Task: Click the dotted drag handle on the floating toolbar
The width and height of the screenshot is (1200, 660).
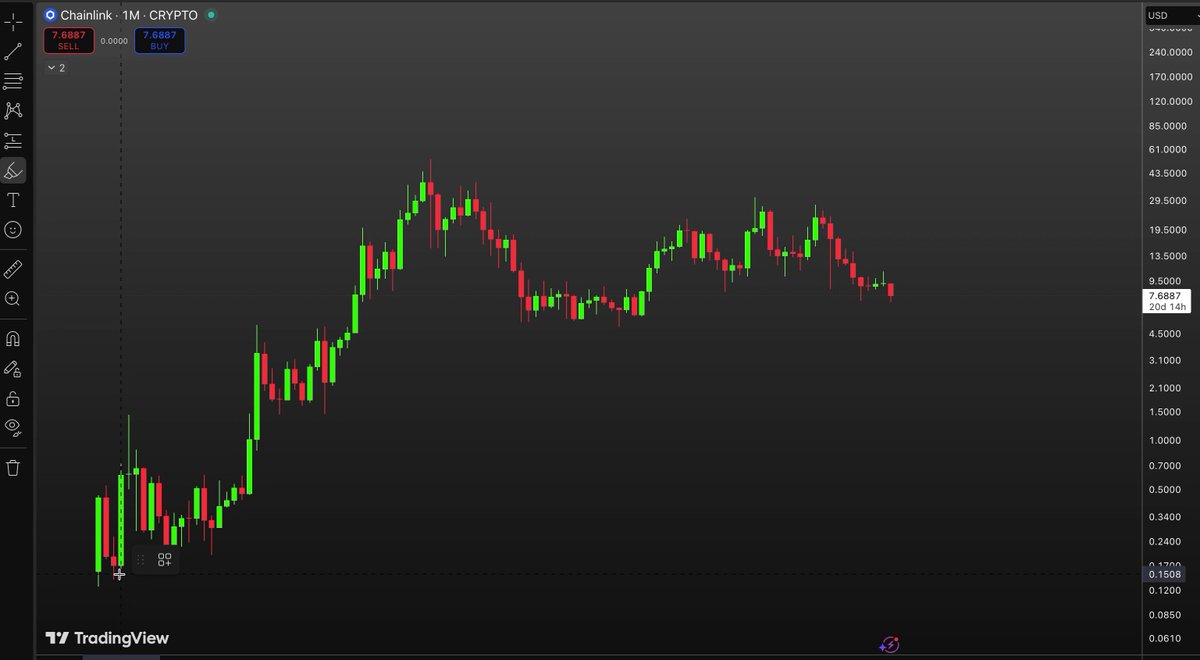Action: point(140,560)
